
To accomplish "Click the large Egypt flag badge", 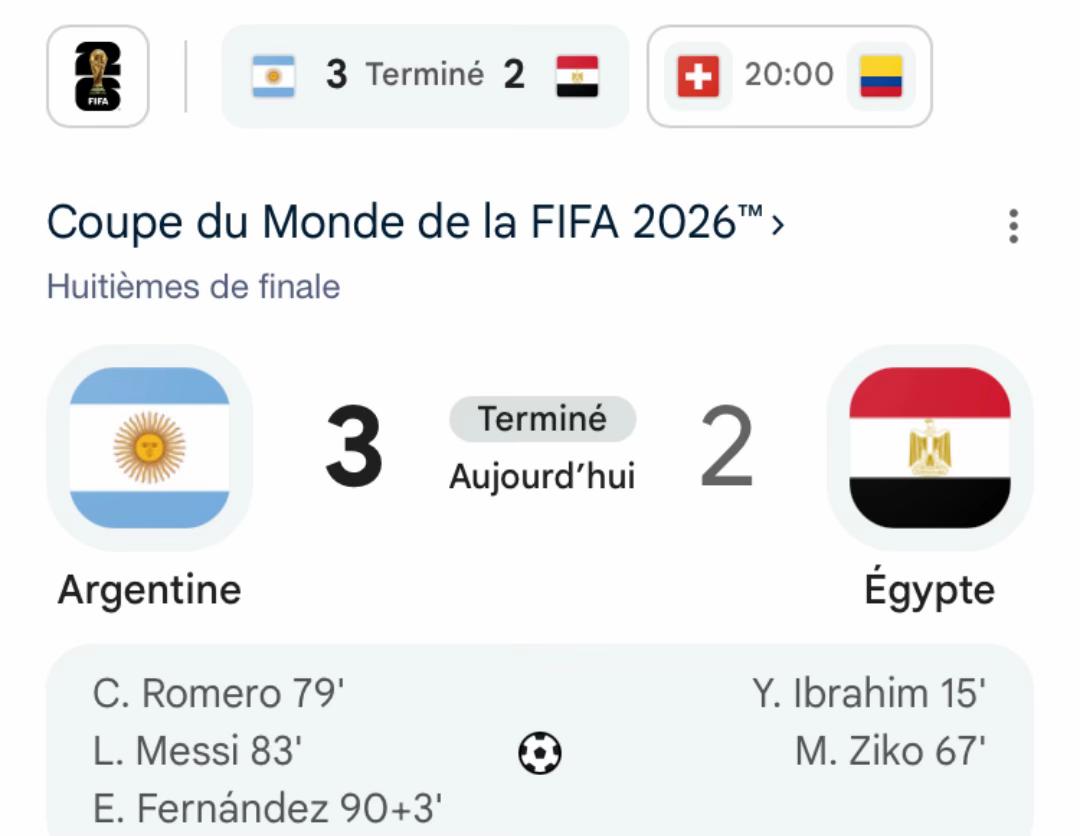I will pyautogui.click(x=930, y=448).
